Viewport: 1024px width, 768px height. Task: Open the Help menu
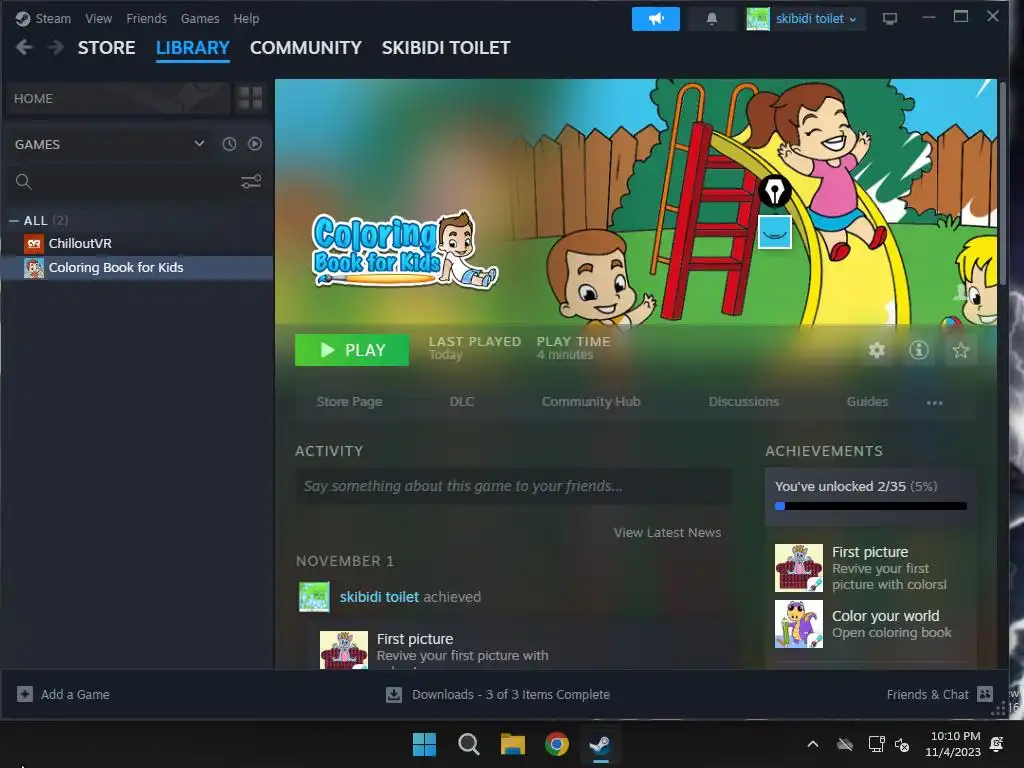coord(246,18)
